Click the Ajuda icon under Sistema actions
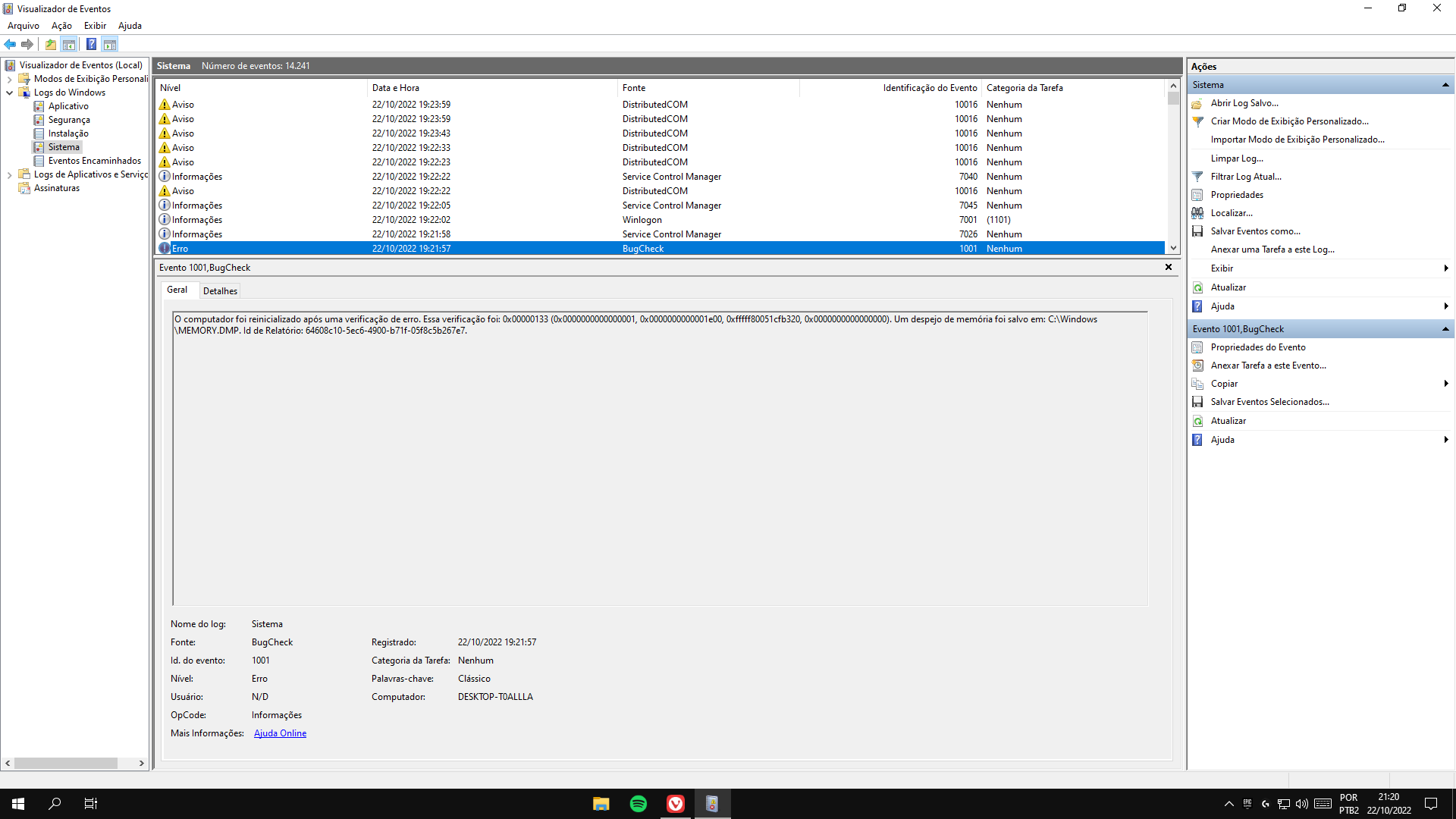 click(x=1197, y=306)
